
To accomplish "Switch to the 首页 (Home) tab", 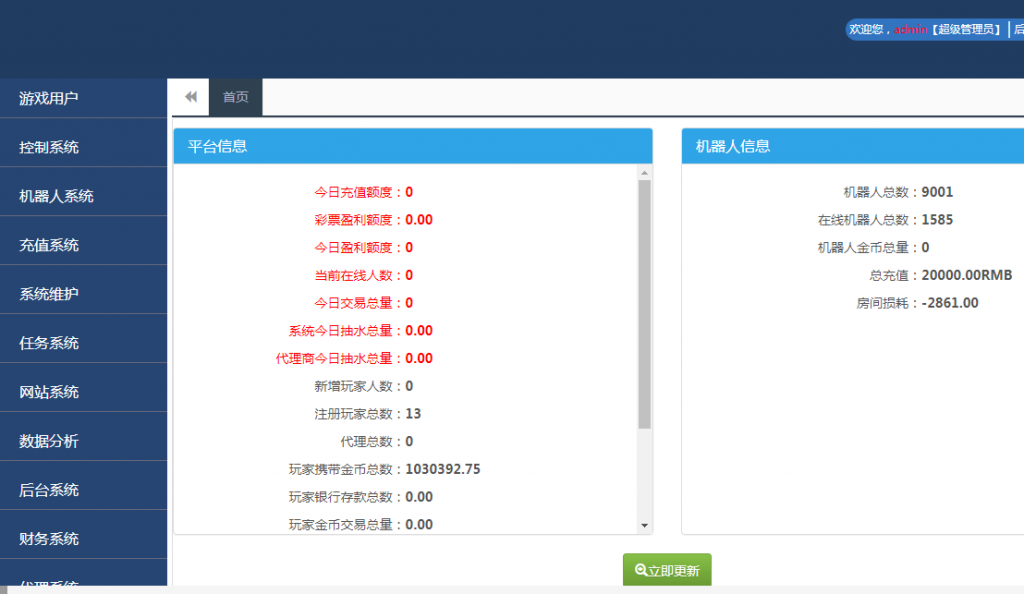I will coord(236,96).
